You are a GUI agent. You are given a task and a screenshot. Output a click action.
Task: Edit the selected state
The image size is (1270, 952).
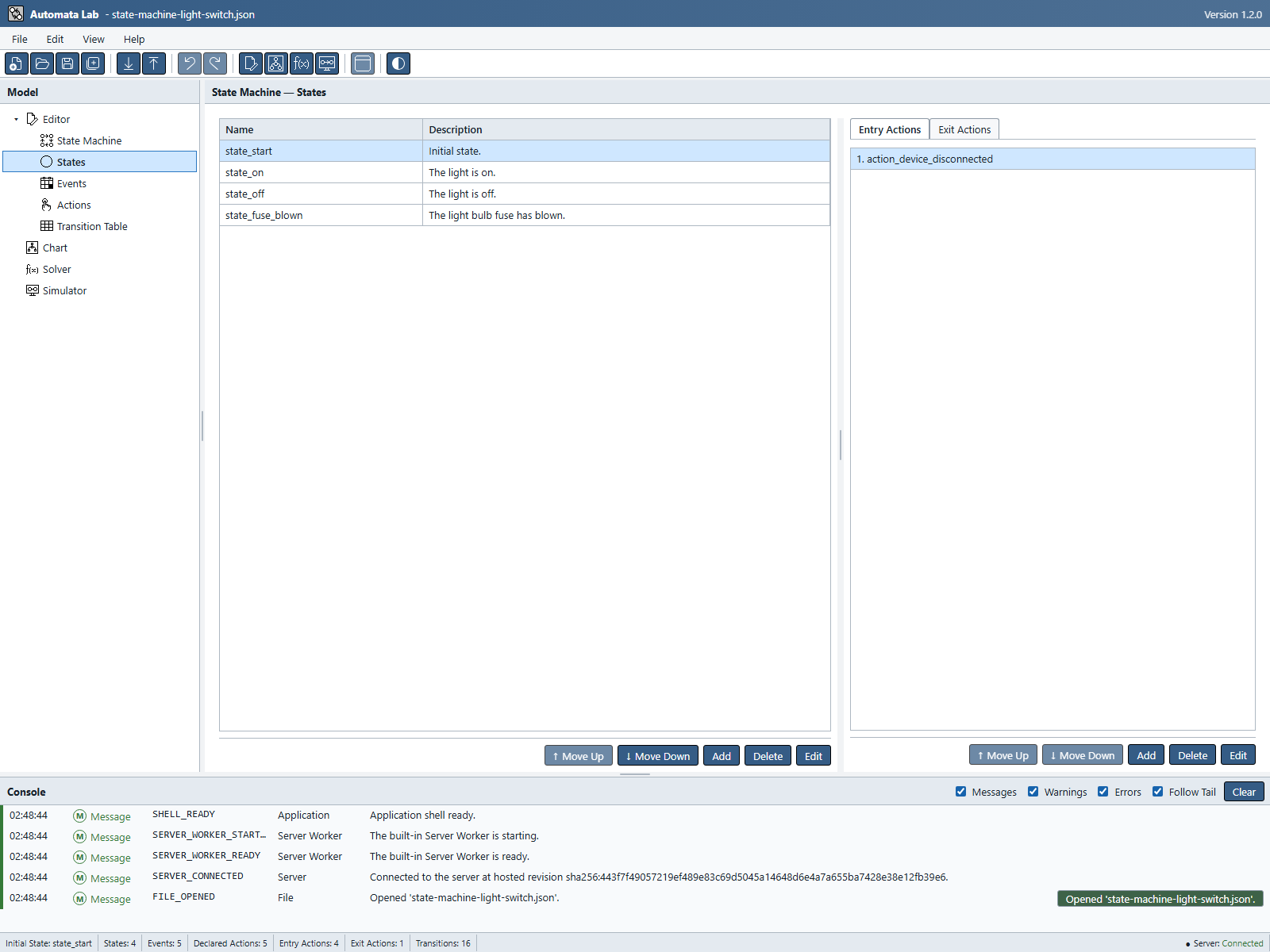[814, 756]
